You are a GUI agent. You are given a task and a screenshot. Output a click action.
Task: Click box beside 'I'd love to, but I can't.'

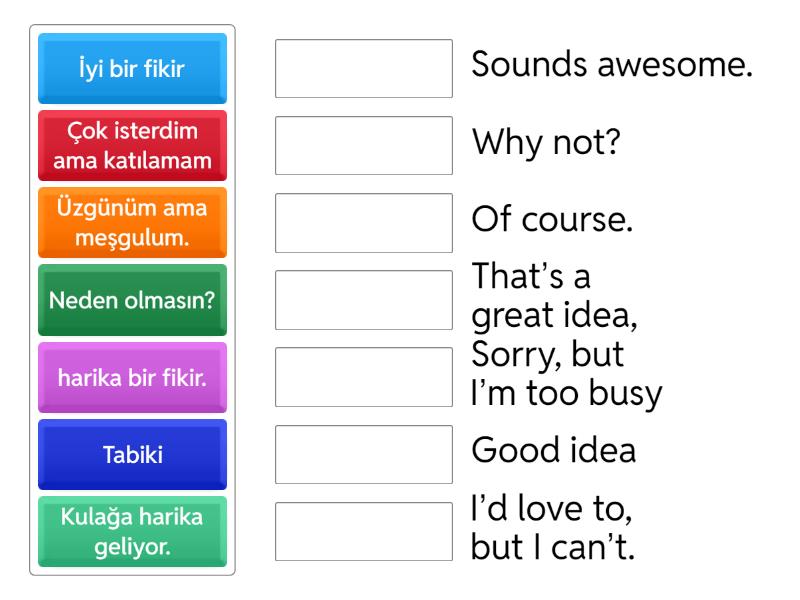pos(364,531)
